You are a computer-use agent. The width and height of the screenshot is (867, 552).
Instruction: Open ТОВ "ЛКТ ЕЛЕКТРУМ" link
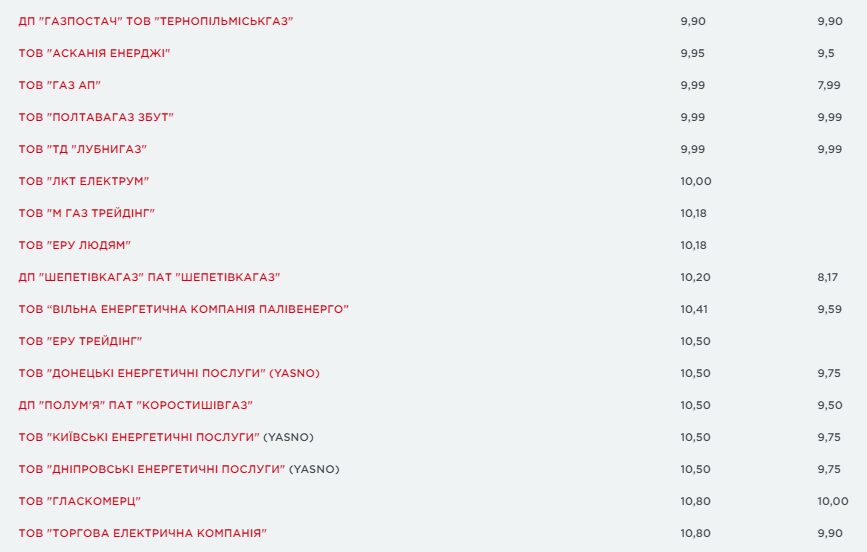tap(83, 181)
